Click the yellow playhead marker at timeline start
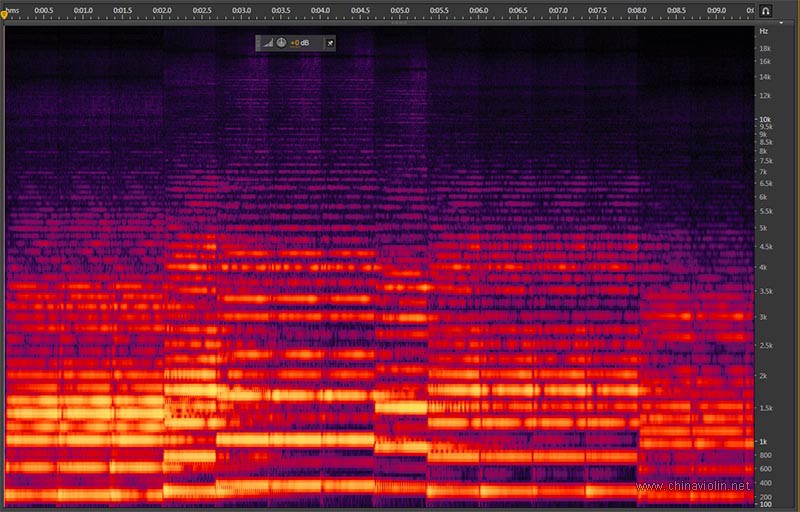The image size is (800, 512). [4, 14]
